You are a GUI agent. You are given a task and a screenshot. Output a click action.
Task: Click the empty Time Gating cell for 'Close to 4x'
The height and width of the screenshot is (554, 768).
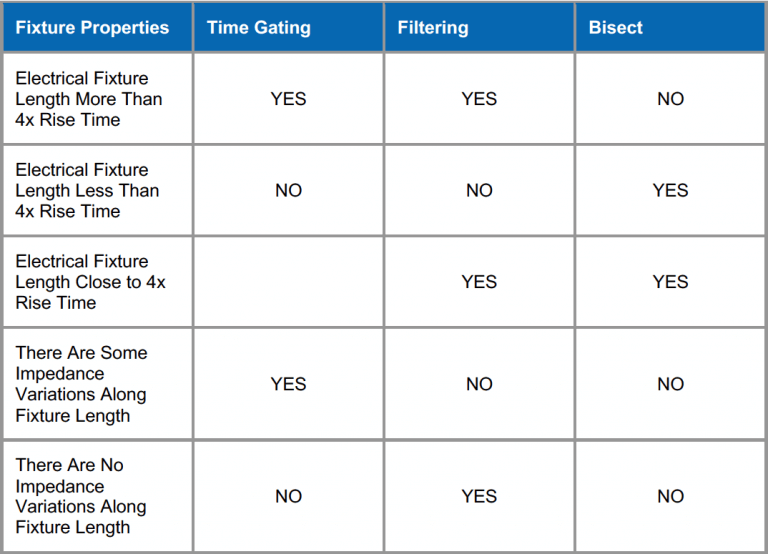(288, 282)
